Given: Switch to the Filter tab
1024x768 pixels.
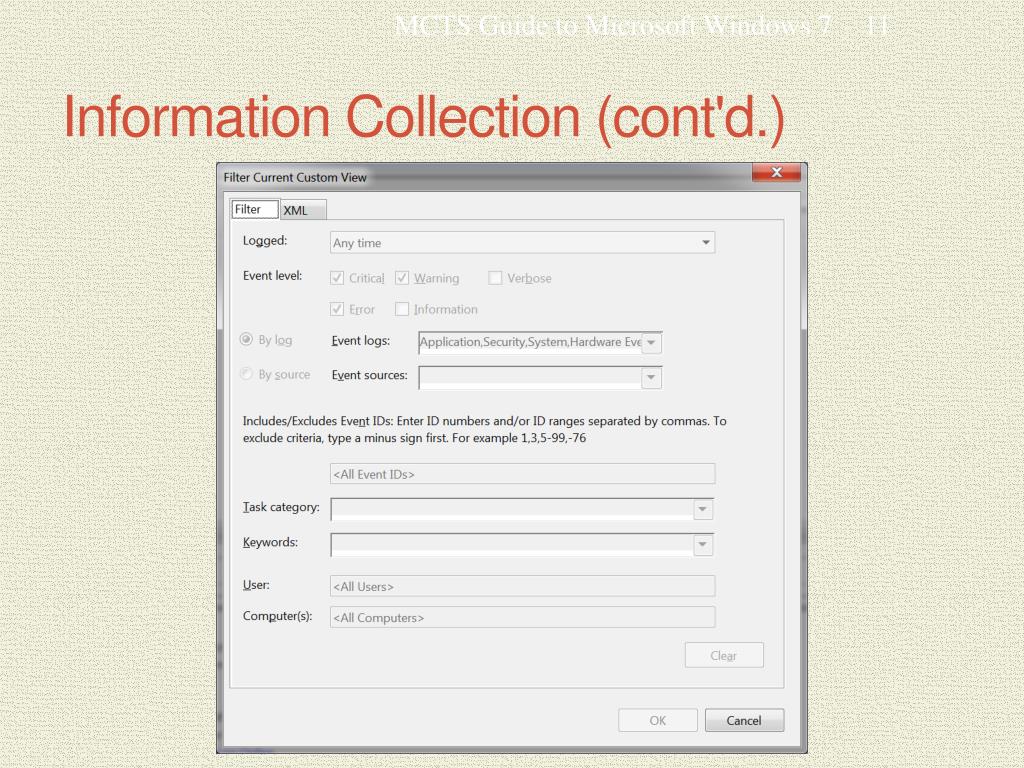Looking at the screenshot, I should (255, 209).
